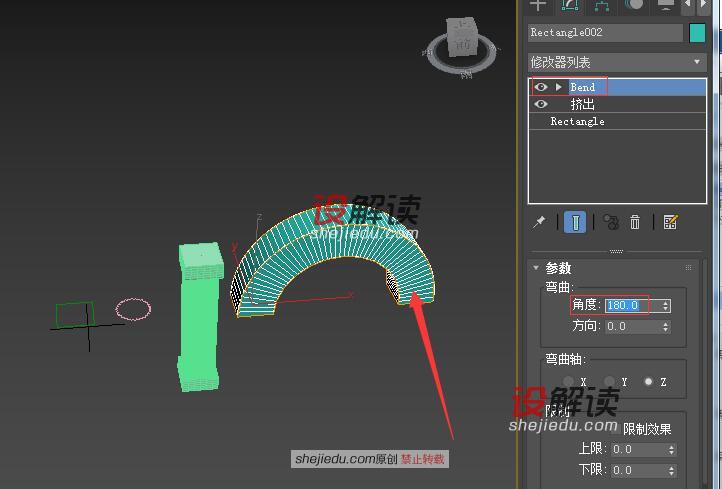Switch to the Modify panel tab
Screen dimensions: 722x489
570,5
